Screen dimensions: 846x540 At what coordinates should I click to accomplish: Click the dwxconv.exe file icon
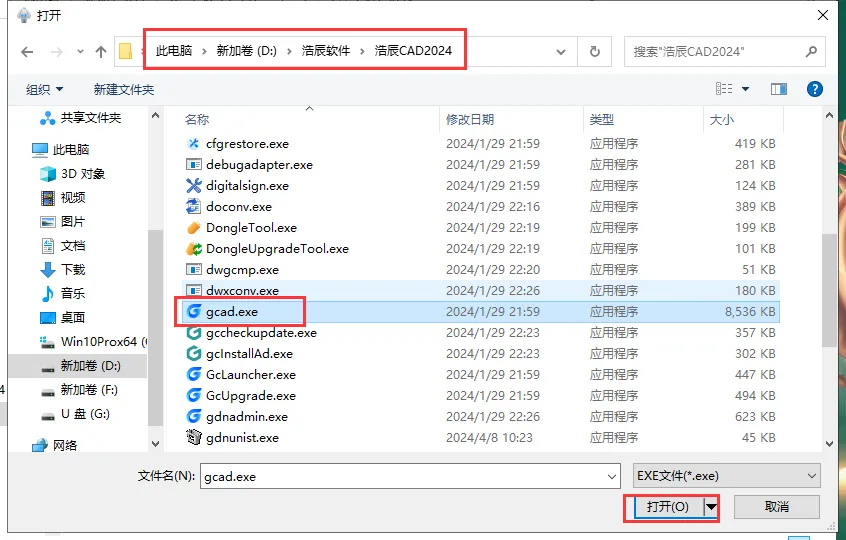click(x=193, y=291)
